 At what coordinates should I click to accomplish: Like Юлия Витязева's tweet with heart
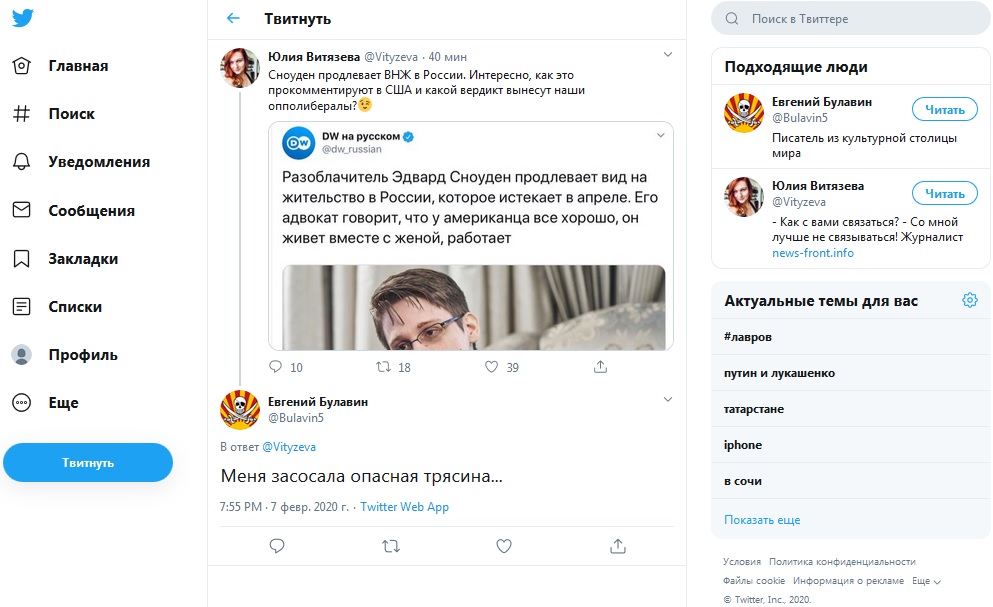pos(491,367)
